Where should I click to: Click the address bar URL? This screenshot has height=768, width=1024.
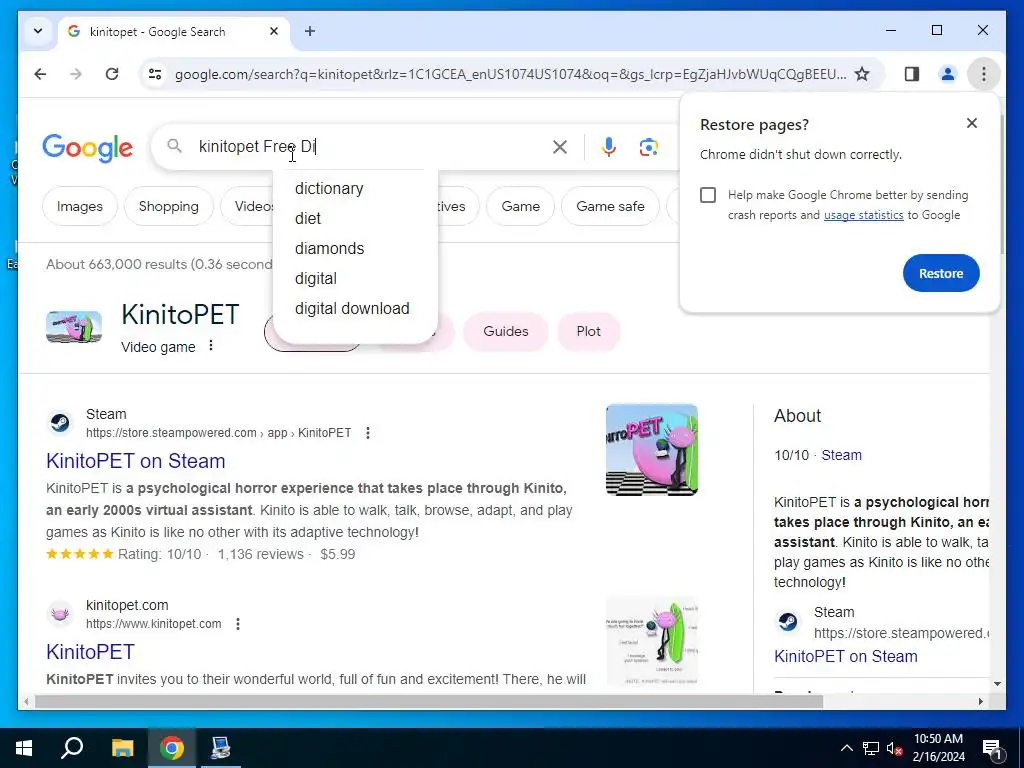pos(510,74)
